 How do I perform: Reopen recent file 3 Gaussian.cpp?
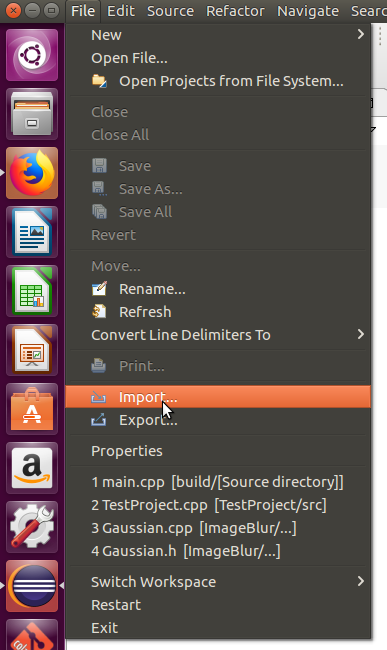218,528
